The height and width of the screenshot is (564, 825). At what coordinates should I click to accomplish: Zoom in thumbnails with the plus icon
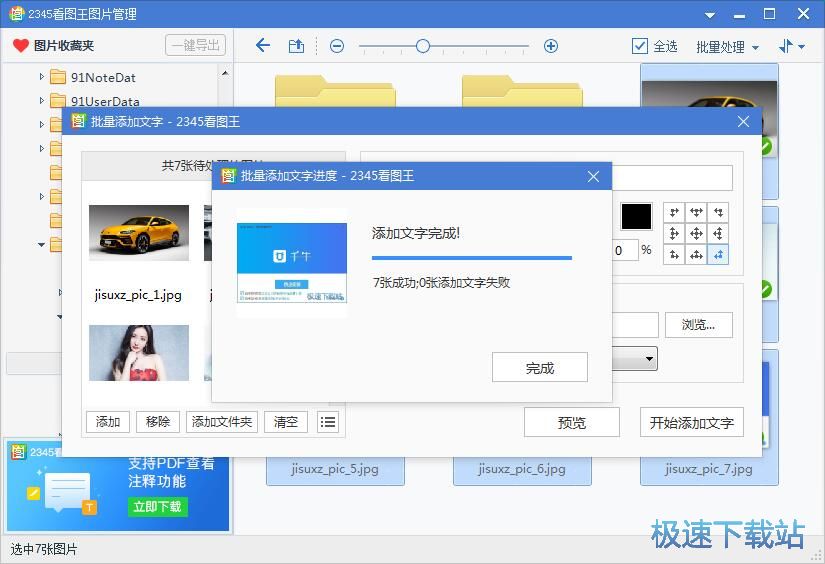pyautogui.click(x=551, y=46)
